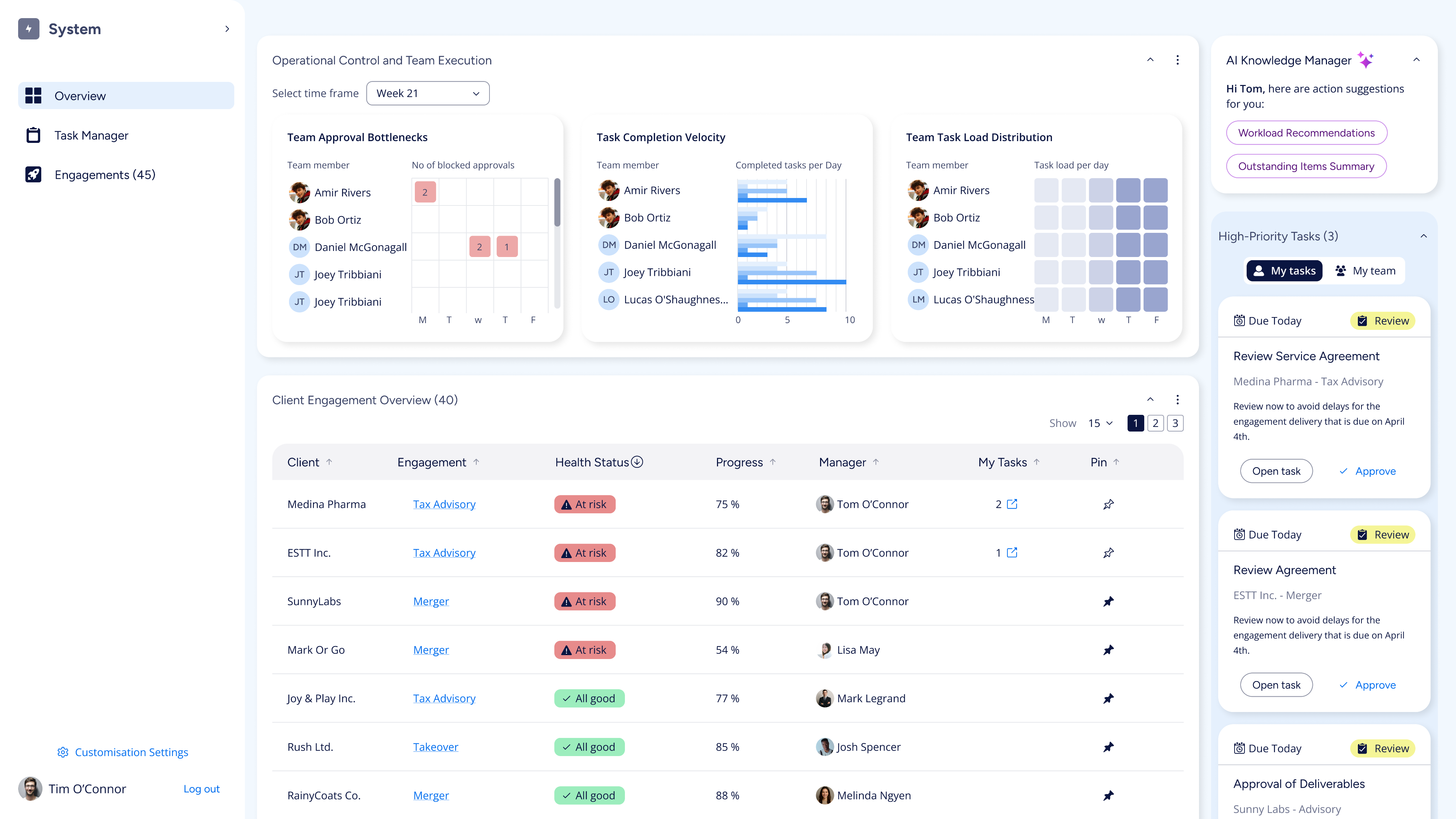Image resolution: width=1456 pixels, height=819 pixels.
Task: Open the Week 21 time frame dropdown
Action: pyautogui.click(x=428, y=93)
